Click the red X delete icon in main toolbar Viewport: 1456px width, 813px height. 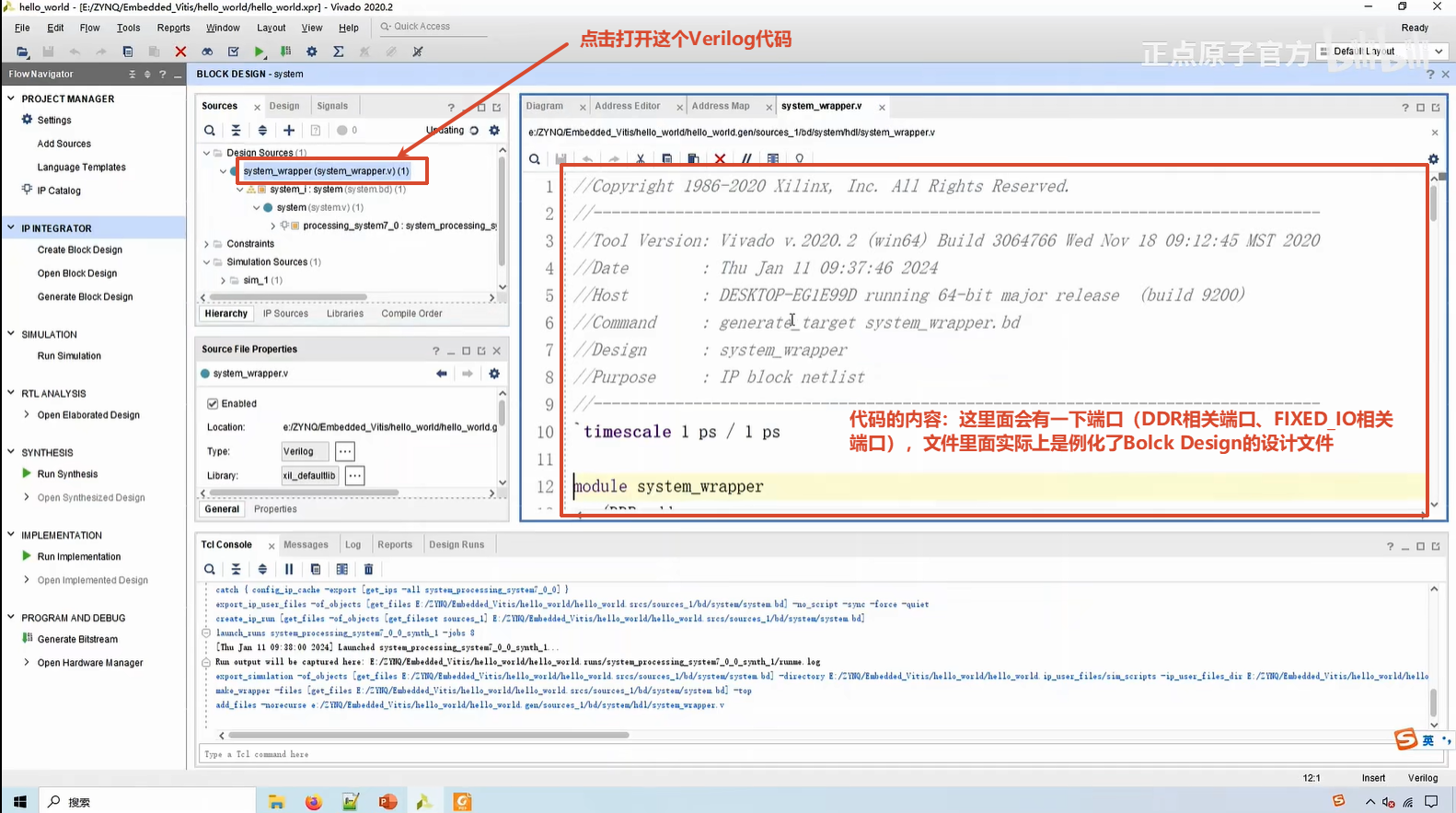coord(180,52)
